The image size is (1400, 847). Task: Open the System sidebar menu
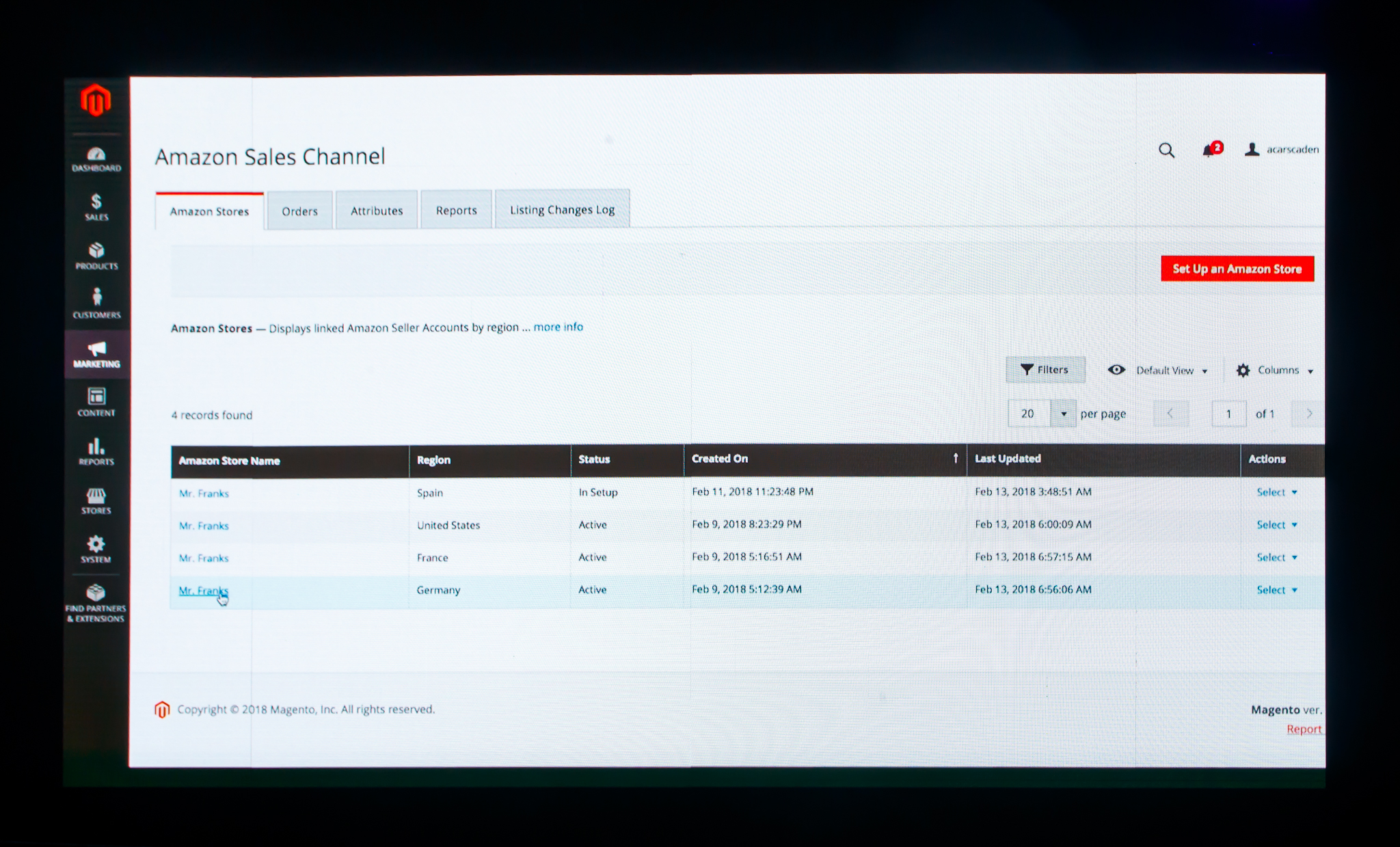(x=96, y=550)
